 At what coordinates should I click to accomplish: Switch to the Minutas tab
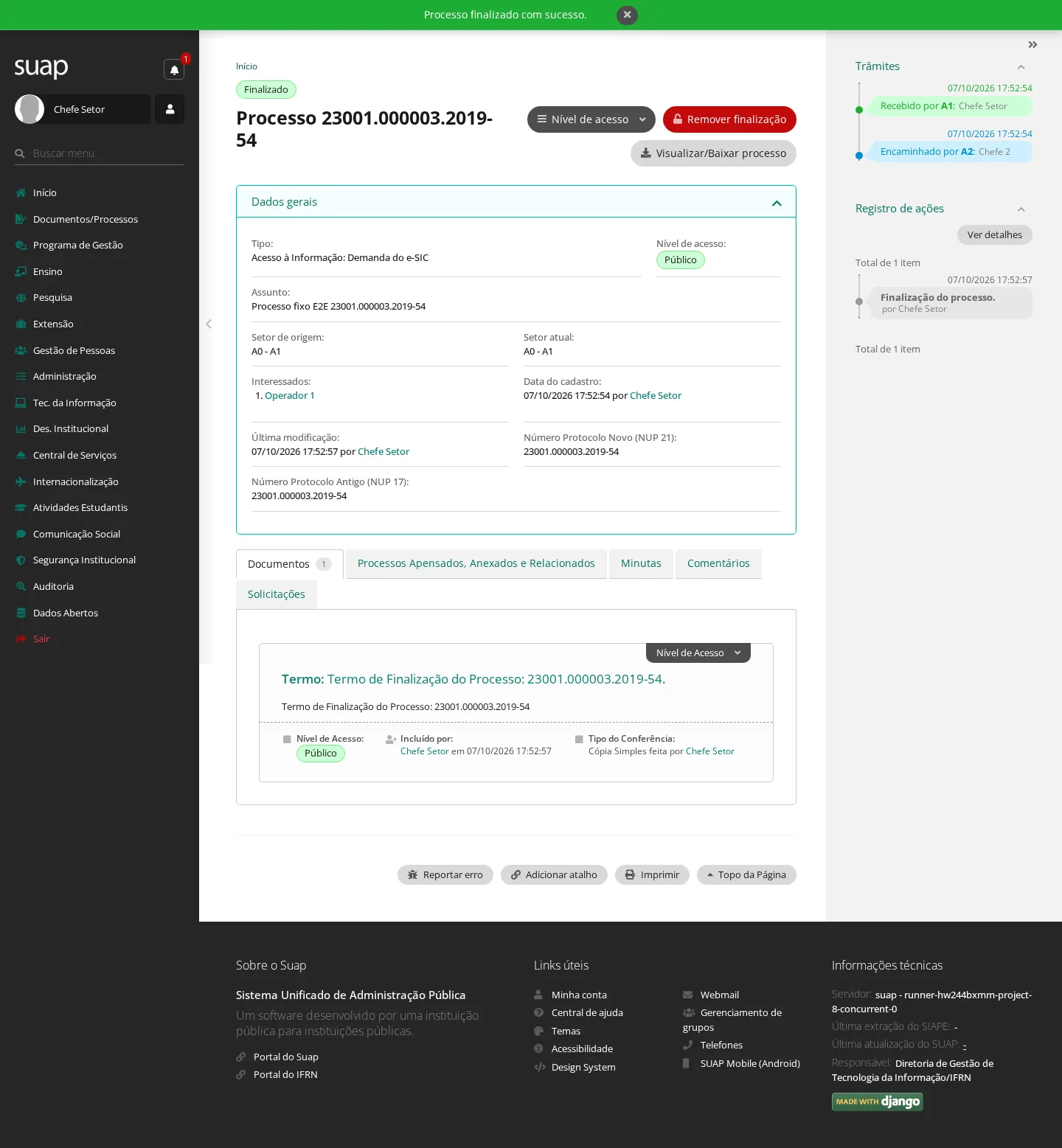(x=641, y=563)
